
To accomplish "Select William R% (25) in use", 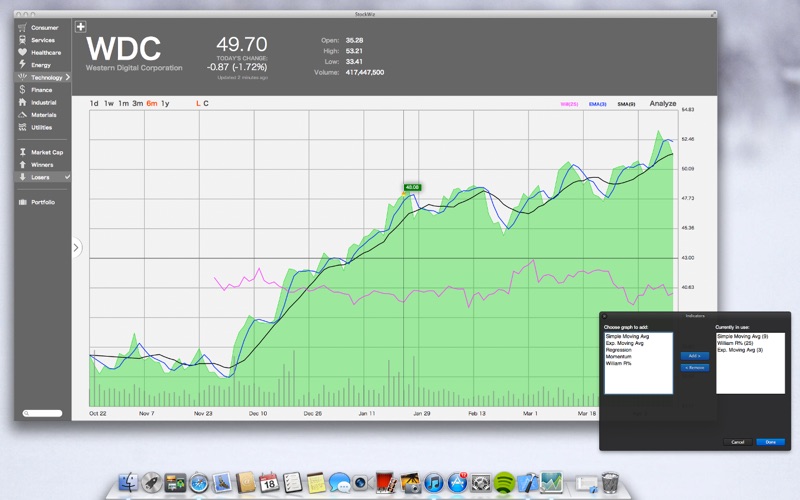I will [735, 343].
